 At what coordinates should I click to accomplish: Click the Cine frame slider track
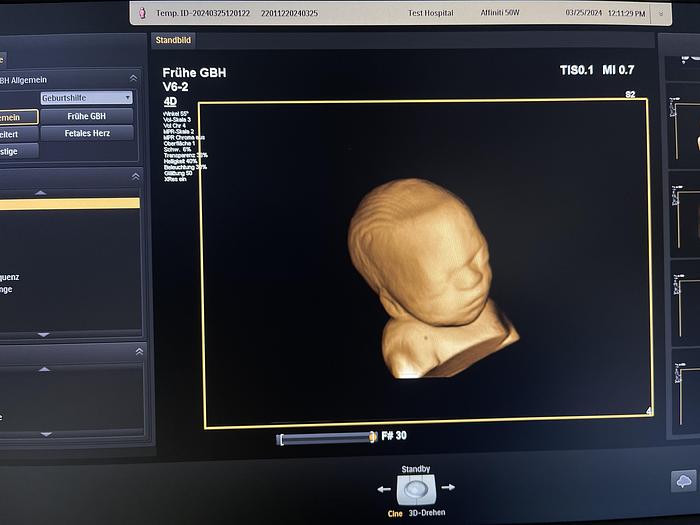pos(327,438)
